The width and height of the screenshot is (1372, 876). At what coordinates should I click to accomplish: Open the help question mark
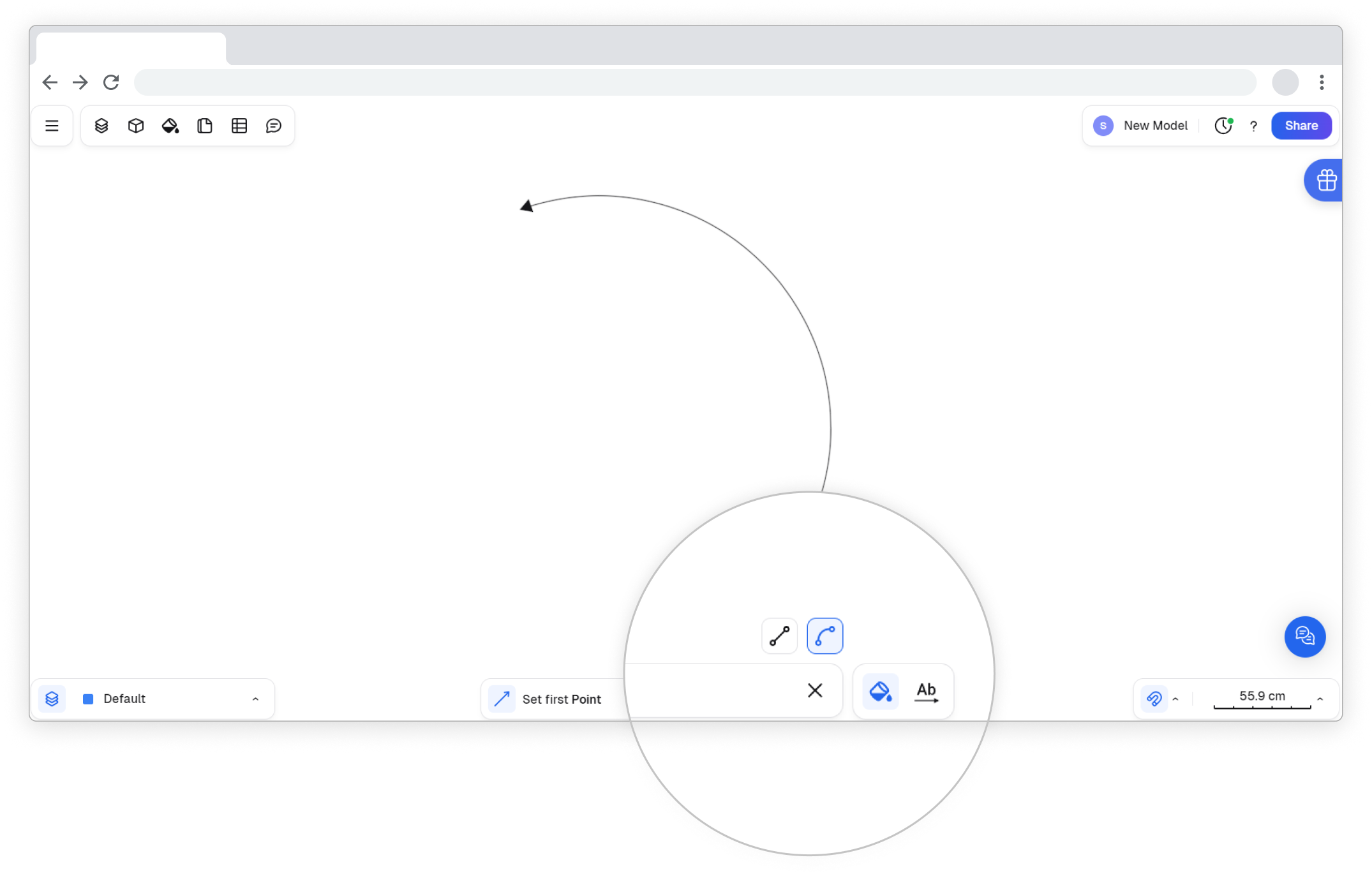tap(1253, 126)
